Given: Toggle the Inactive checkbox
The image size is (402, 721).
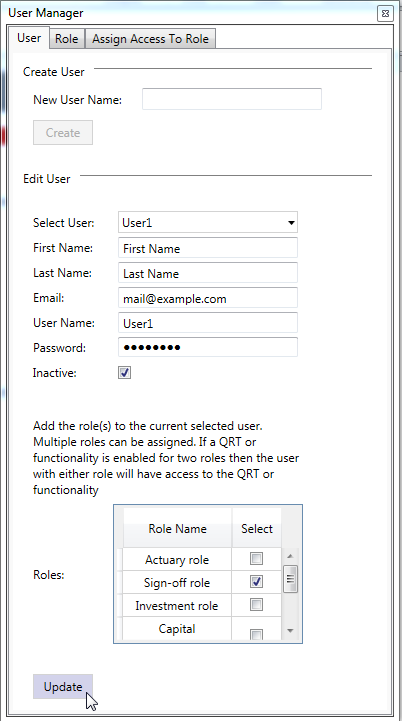Looking at the screenshot, I should coord(125,372).
